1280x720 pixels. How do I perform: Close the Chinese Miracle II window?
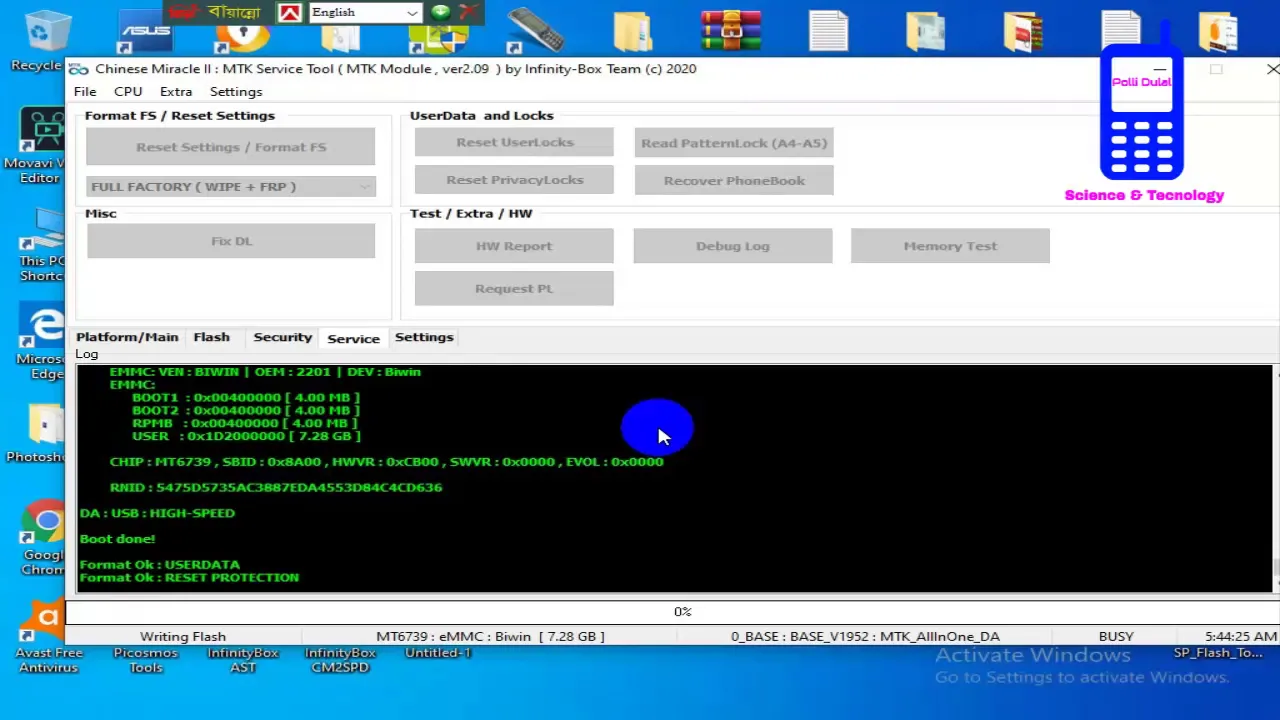click(x=1271, y=69)
